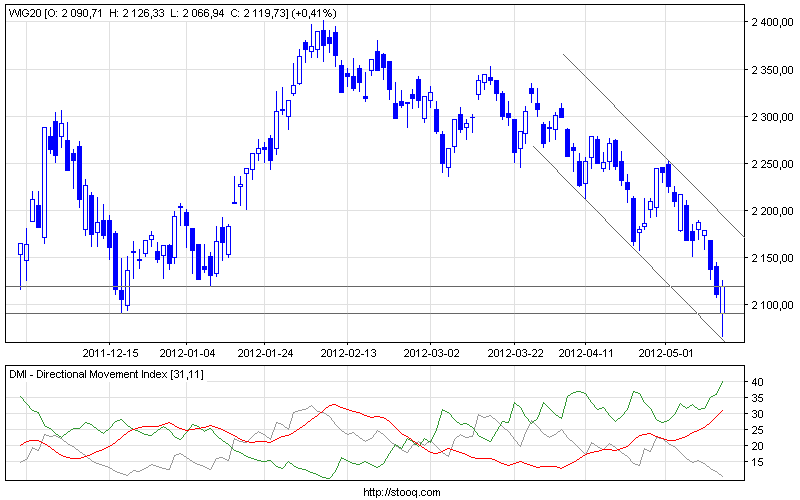Select the 30 label on DMI axis

[757, 414]
